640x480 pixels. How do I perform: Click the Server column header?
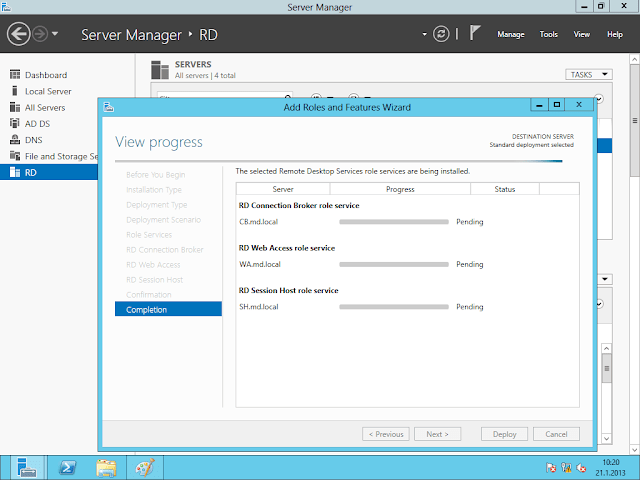pyautogui.click(x=282, y=188)
